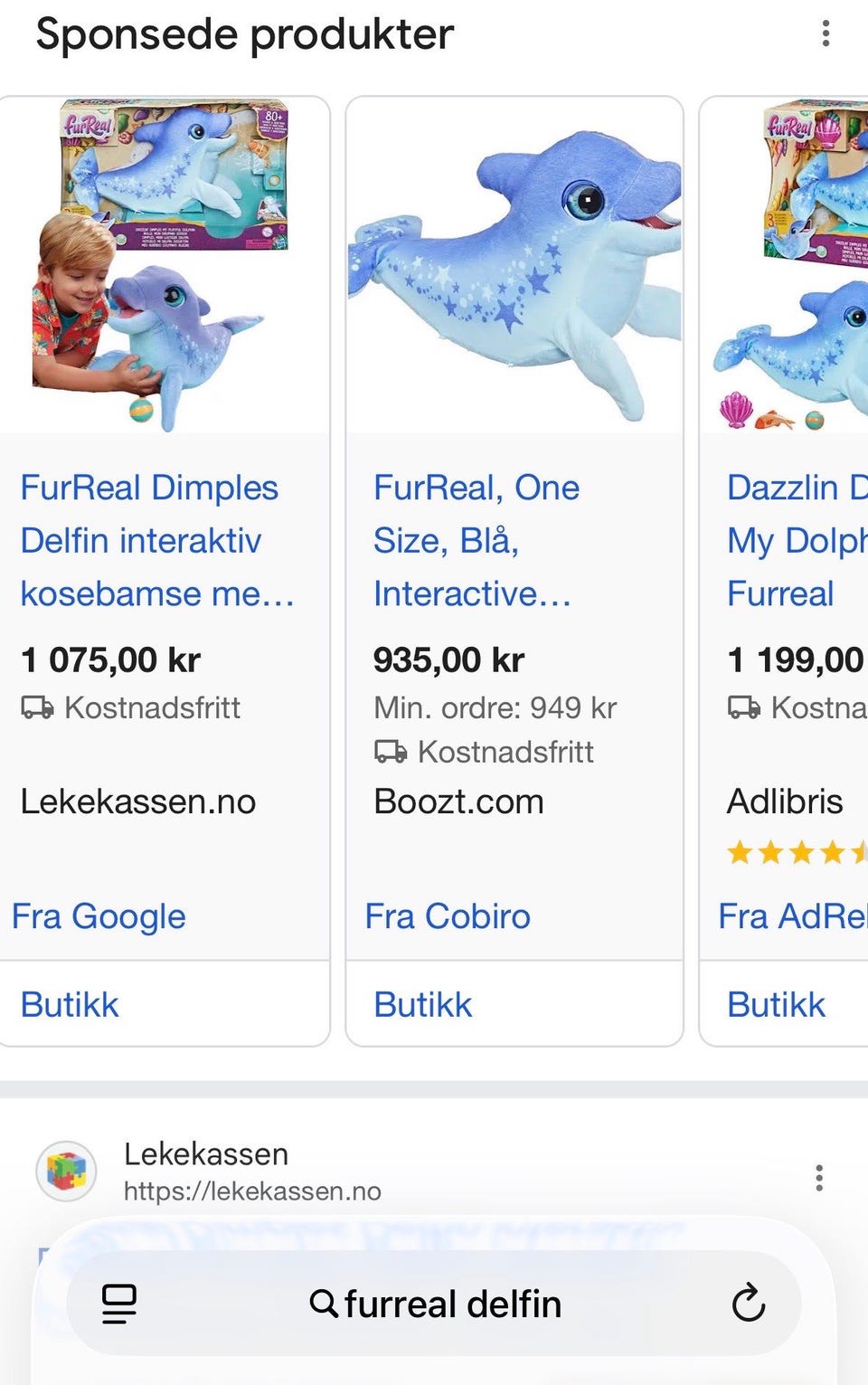Tap Butikk under Adlibris card
Viewport: 868px width, 1385px height.
click(x=777, y=1005)
